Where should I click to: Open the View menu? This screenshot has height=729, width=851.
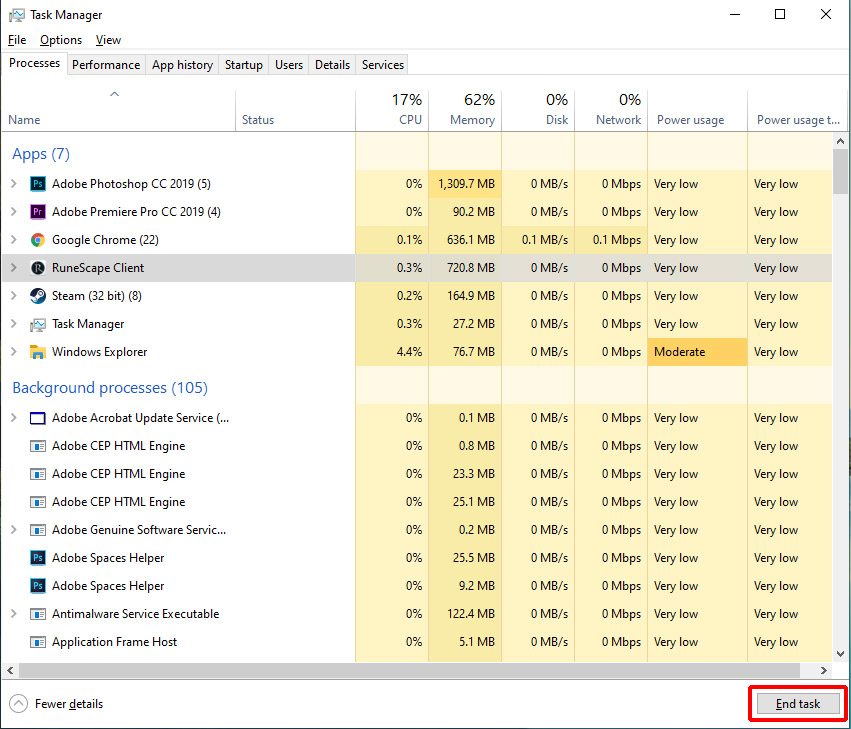(108, 40)
